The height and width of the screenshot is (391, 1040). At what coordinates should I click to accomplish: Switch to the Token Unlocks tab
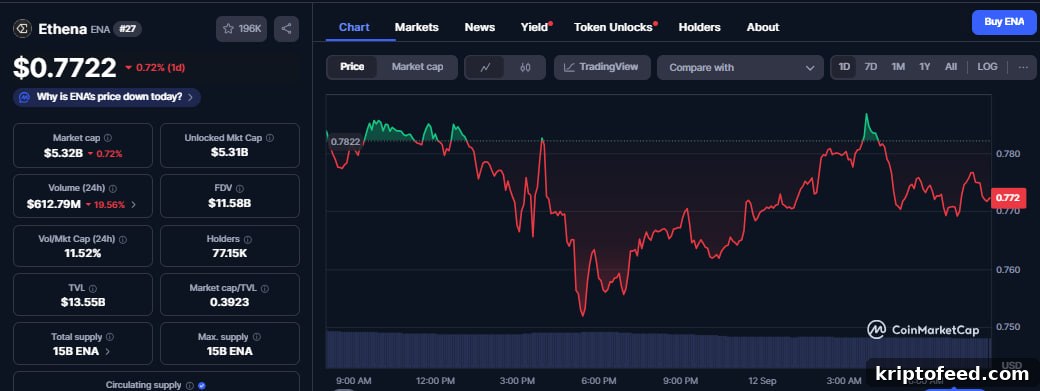pos(614,27)
